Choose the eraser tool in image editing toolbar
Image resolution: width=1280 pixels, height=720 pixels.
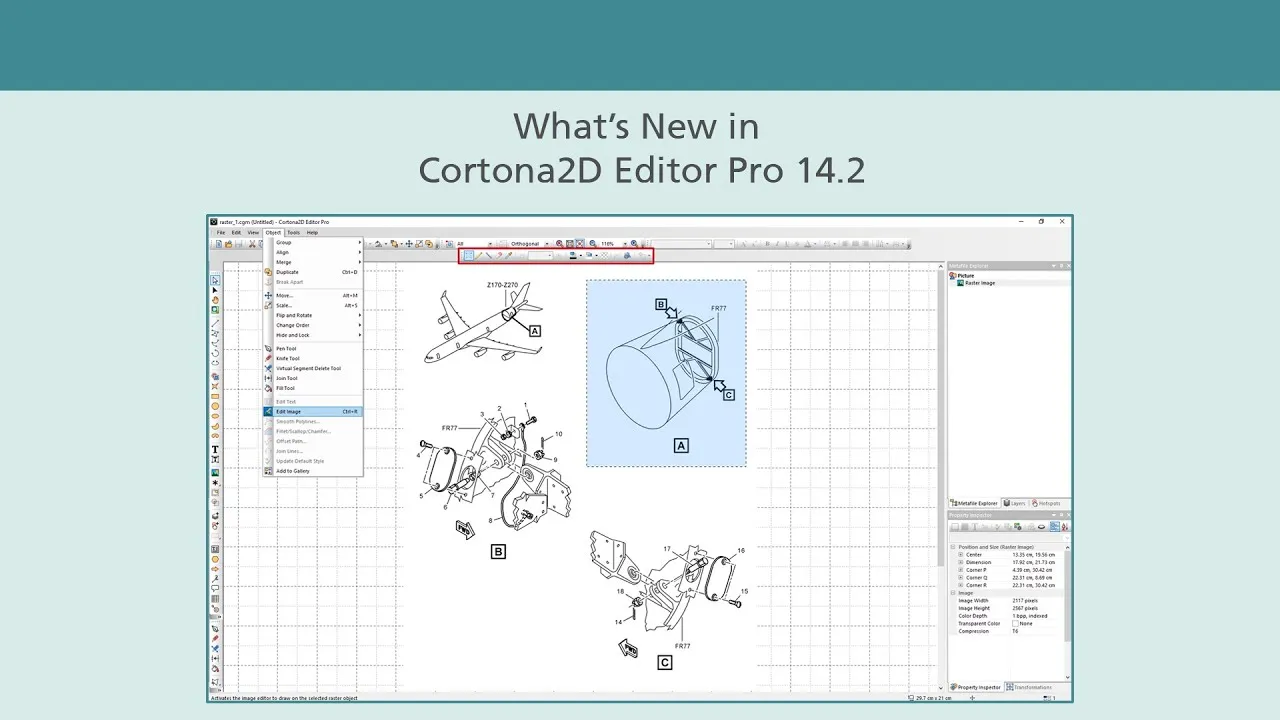499,256
